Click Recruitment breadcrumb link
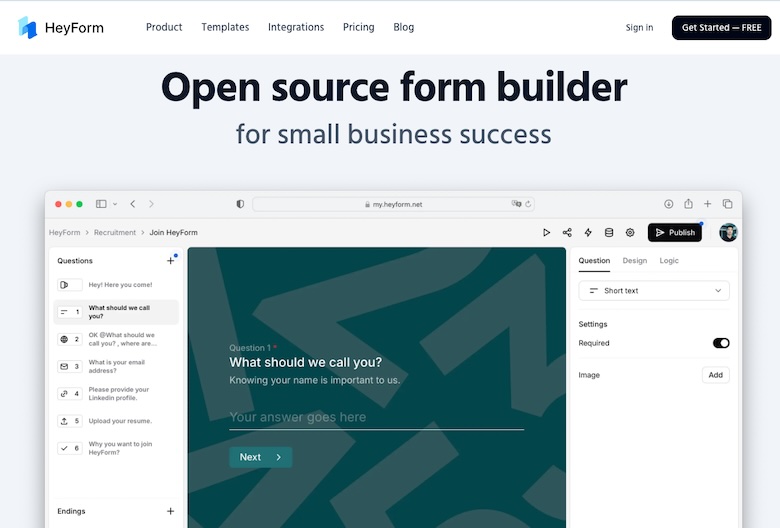This screenshot has height=528, width=780. 115,232
